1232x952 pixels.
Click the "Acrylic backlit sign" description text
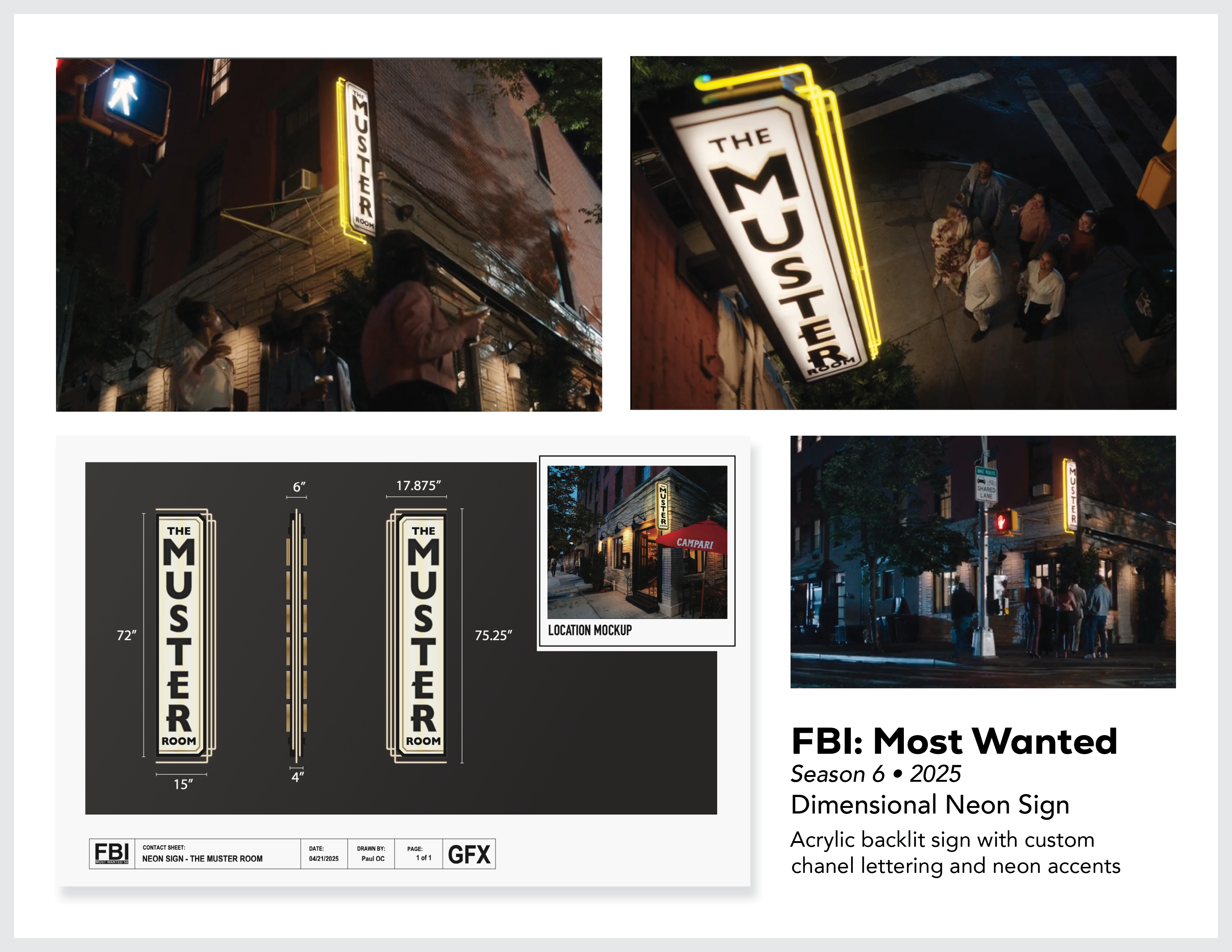point(955,852)
